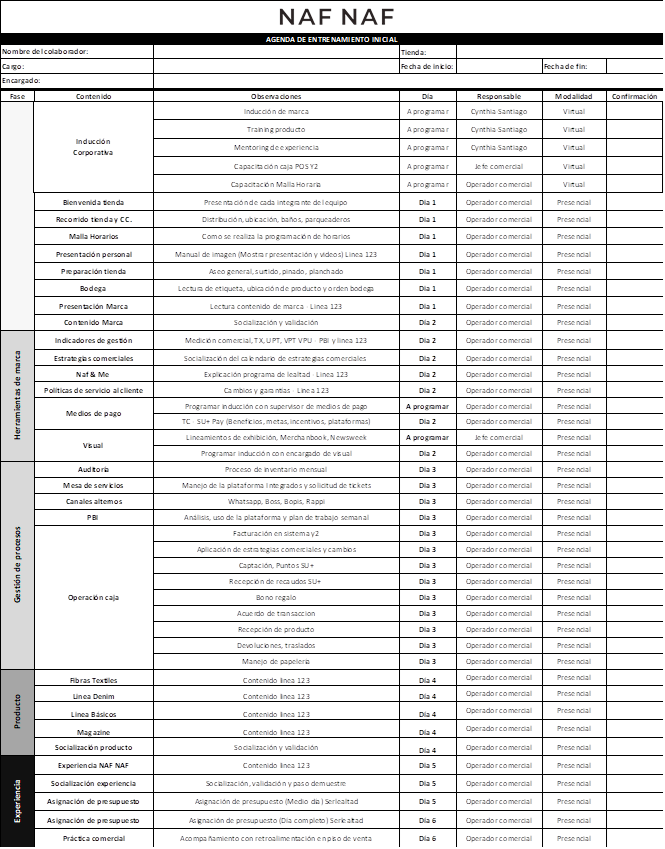Viewport: 665px width, 849px height.
Task: Click the 'Producto' phase cell
Action: tap(17, 712)
